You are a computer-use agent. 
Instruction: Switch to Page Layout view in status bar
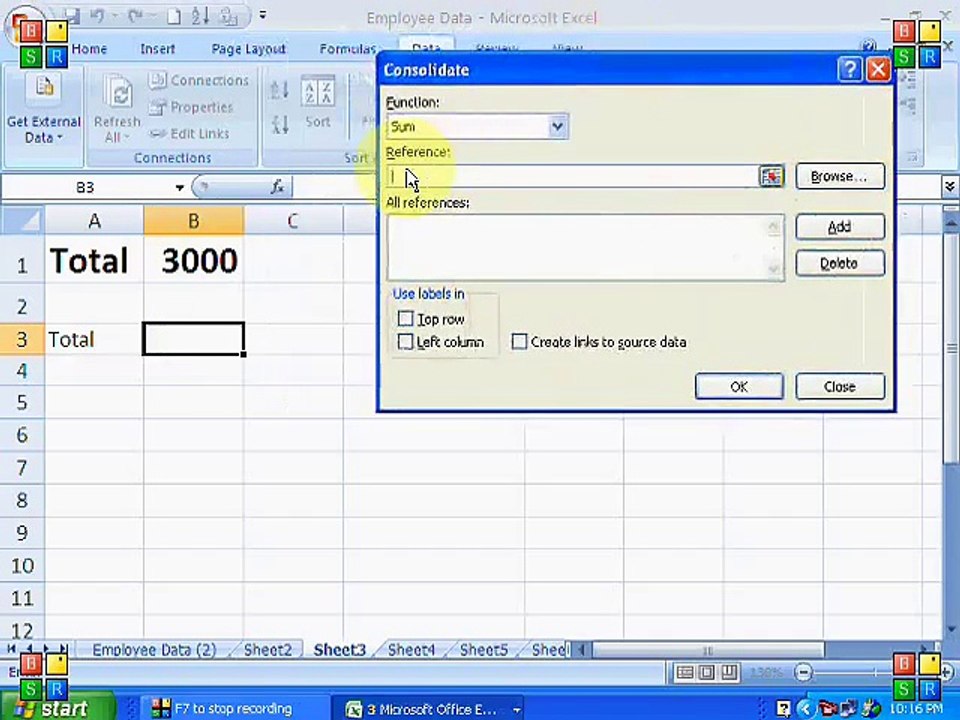point(707,673)
